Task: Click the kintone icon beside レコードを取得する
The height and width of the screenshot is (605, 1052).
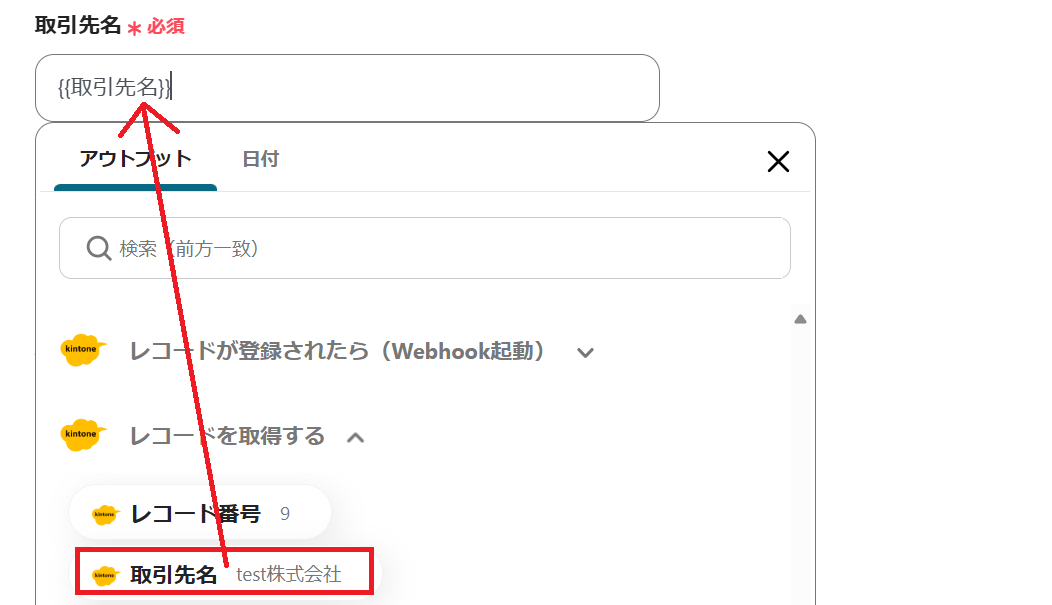Action: pyautogui.click(x=83, y=435)
